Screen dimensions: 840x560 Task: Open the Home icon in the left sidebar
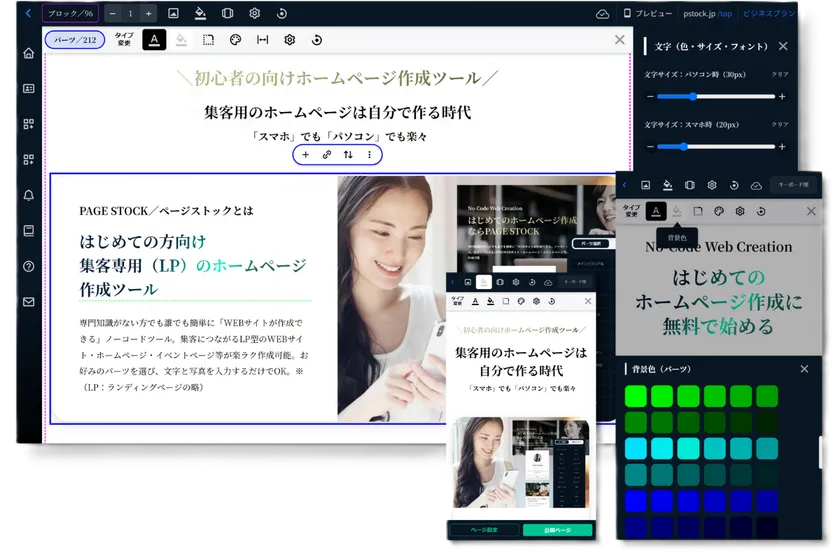click(x=29, y=53)
